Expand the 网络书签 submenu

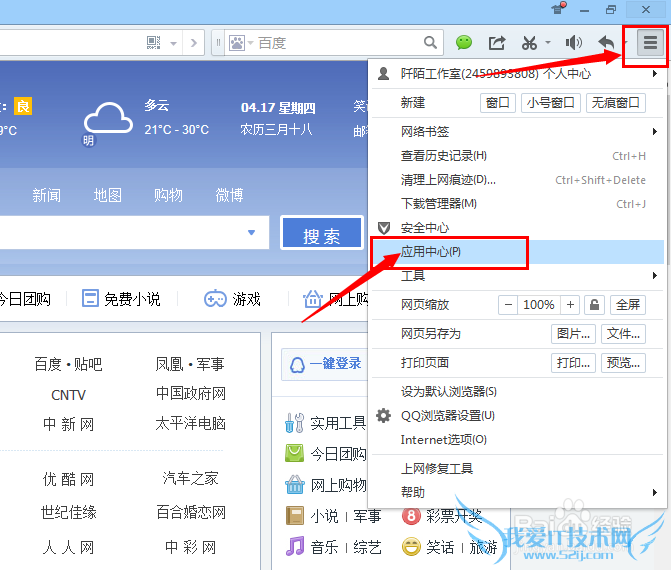point(655,131)
